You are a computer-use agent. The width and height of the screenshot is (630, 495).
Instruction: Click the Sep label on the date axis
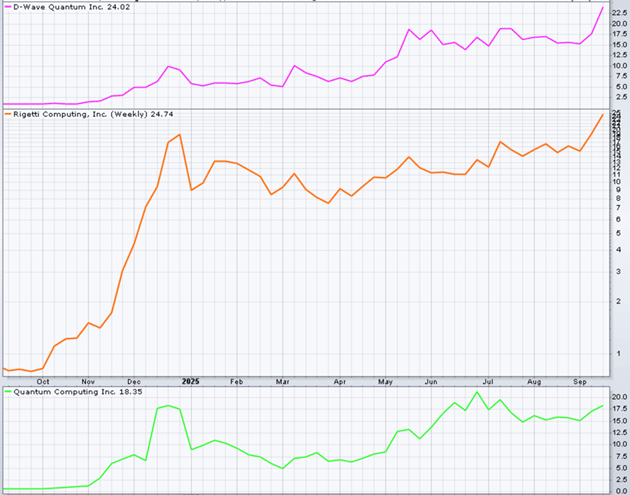pos(580,382)
